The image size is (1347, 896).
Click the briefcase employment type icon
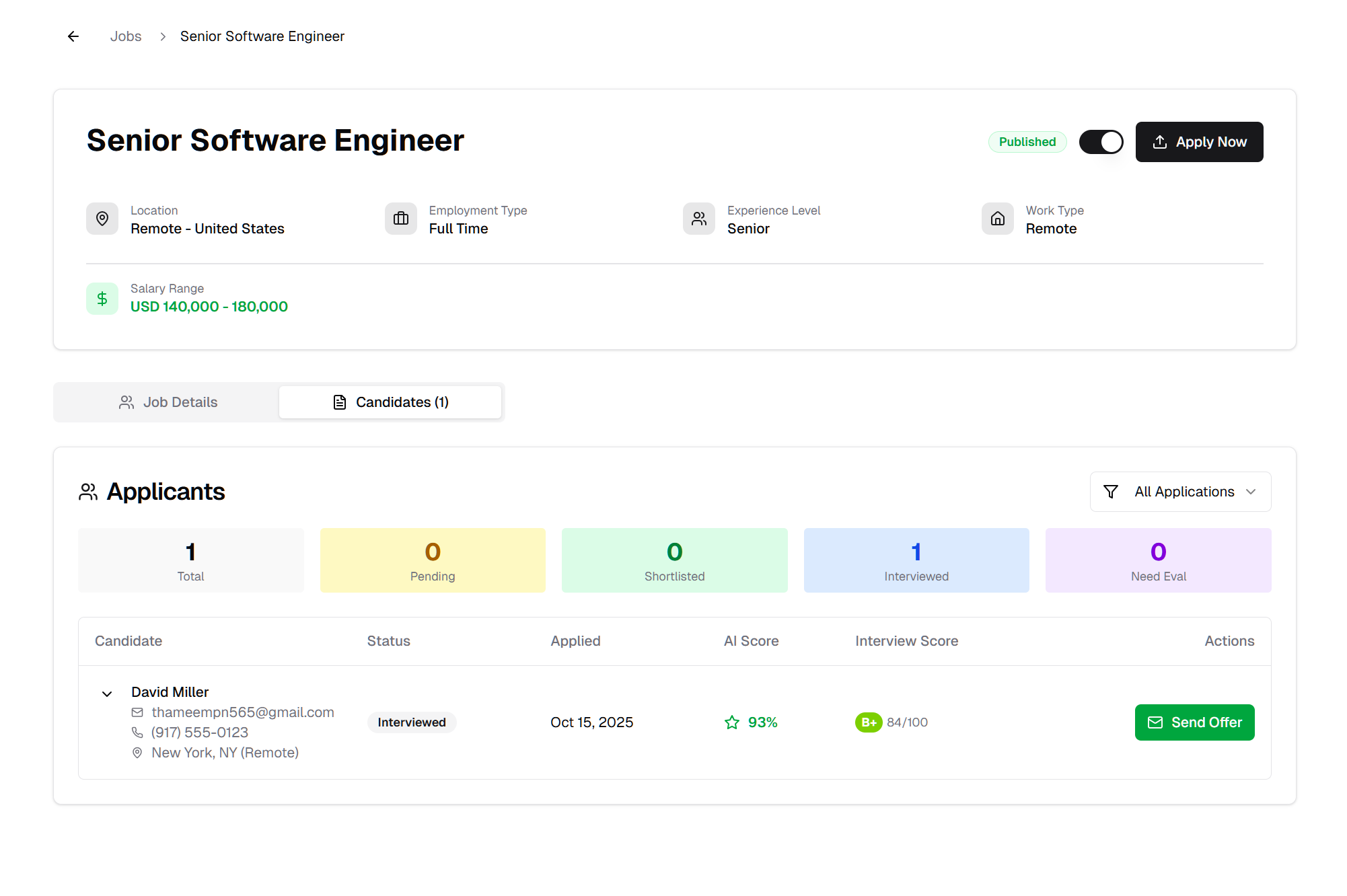point(401,219)
